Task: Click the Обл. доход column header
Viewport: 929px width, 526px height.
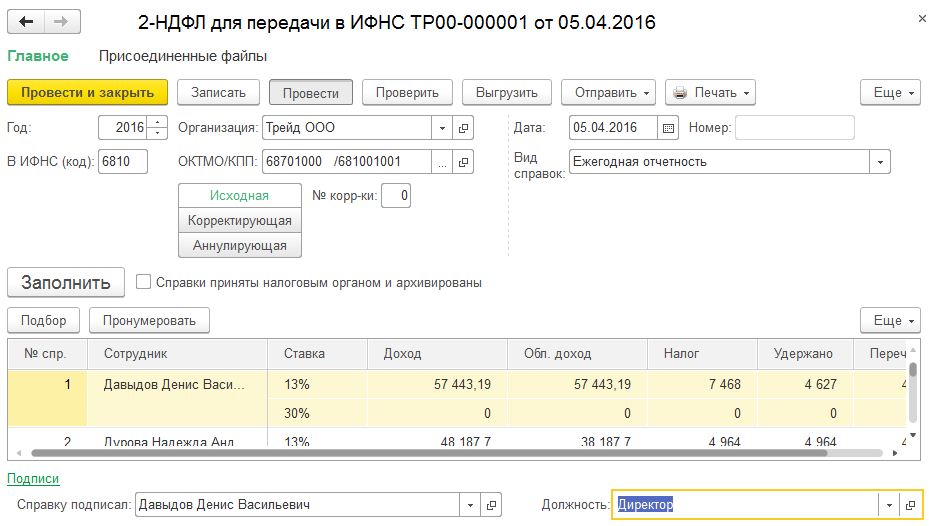Action: tap(578, 354)
